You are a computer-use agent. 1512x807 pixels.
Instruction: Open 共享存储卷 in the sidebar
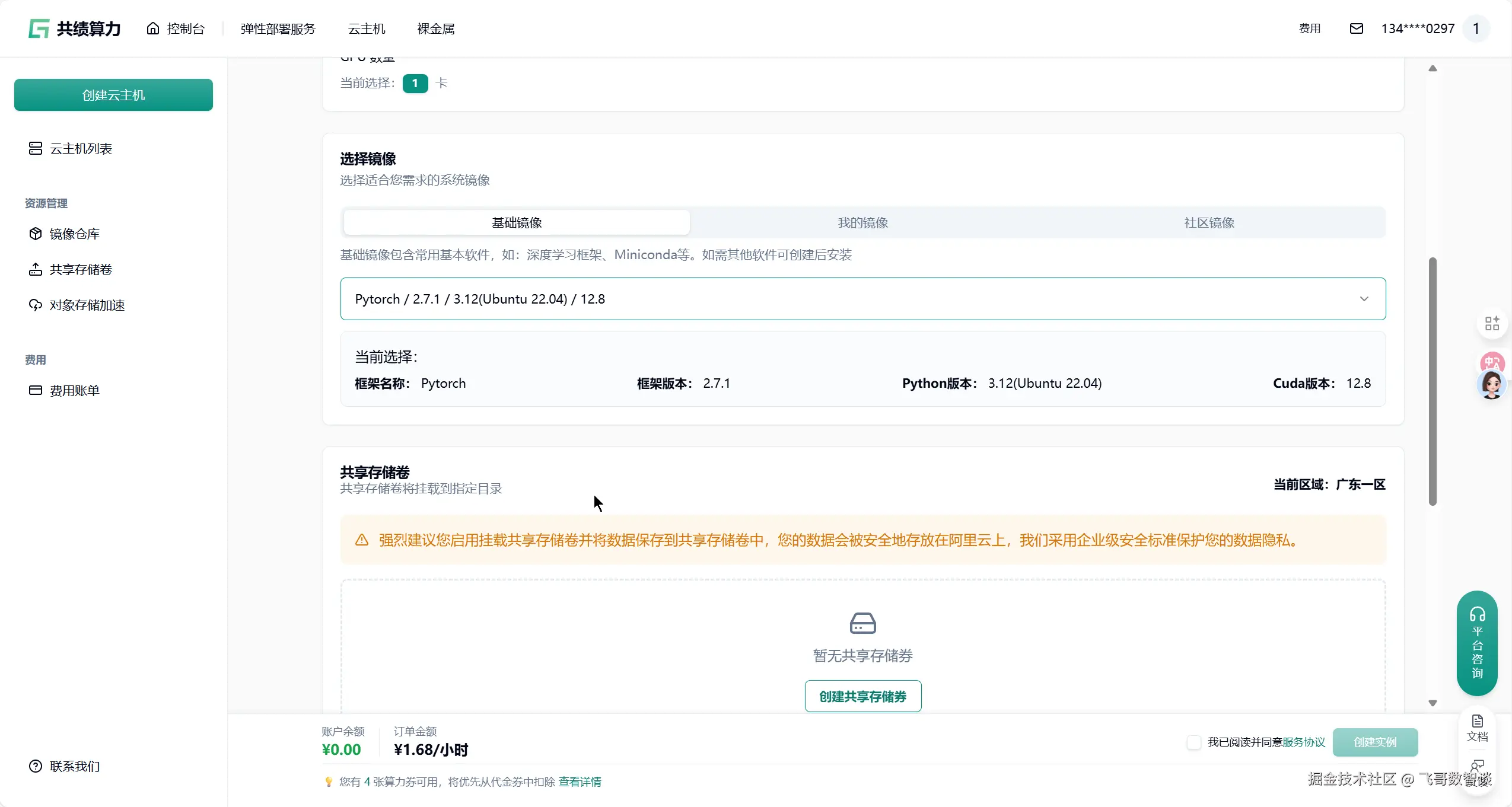(x=81, y=270)
